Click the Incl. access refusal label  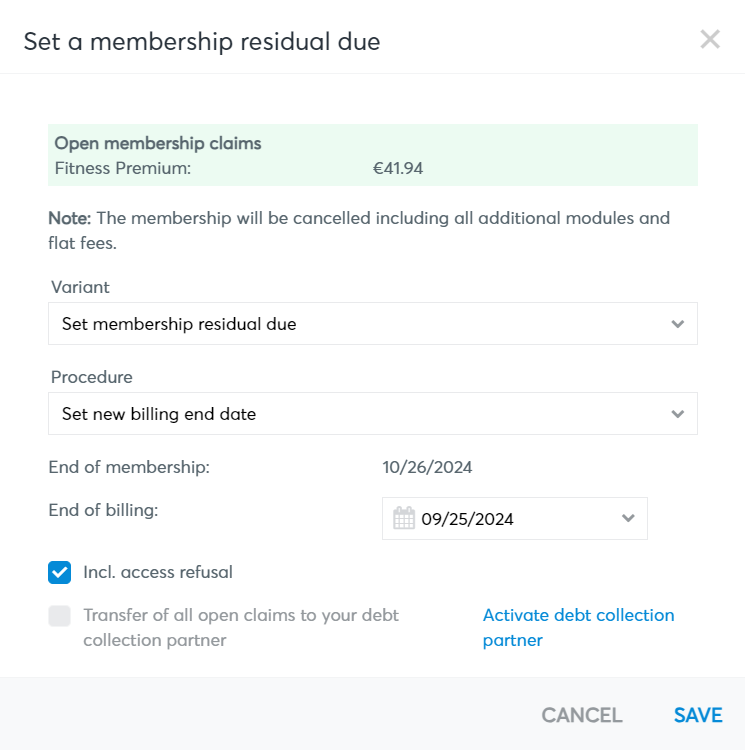pyautogui.click(x=158, y=572)
